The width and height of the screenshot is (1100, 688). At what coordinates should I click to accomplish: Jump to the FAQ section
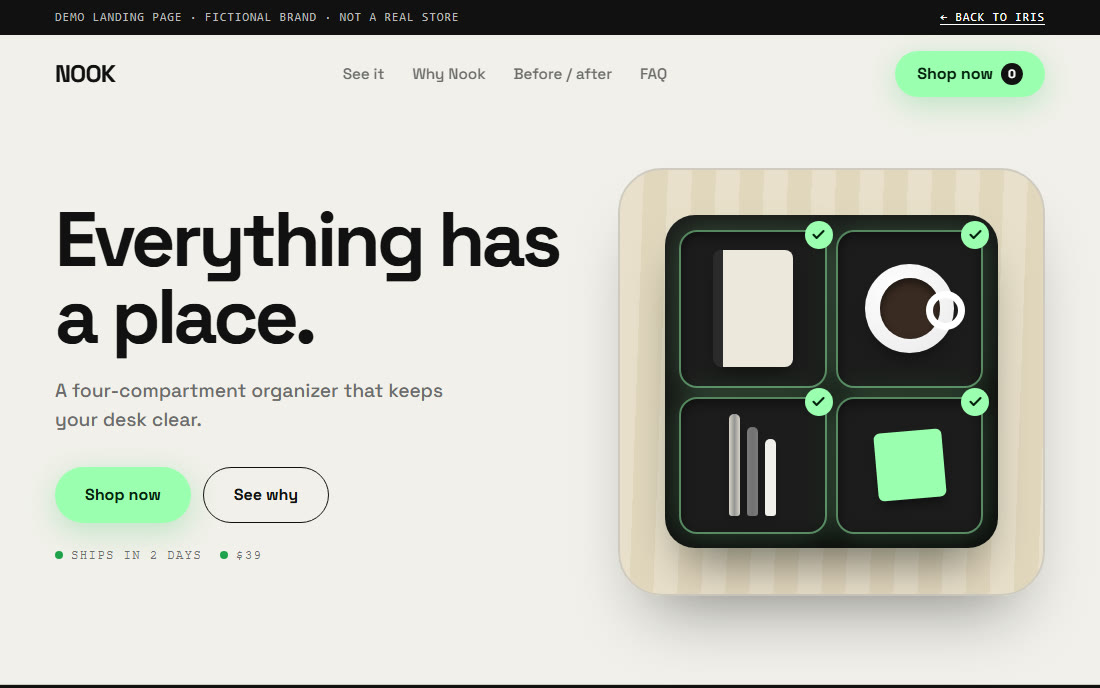click(x=652, y=74)
